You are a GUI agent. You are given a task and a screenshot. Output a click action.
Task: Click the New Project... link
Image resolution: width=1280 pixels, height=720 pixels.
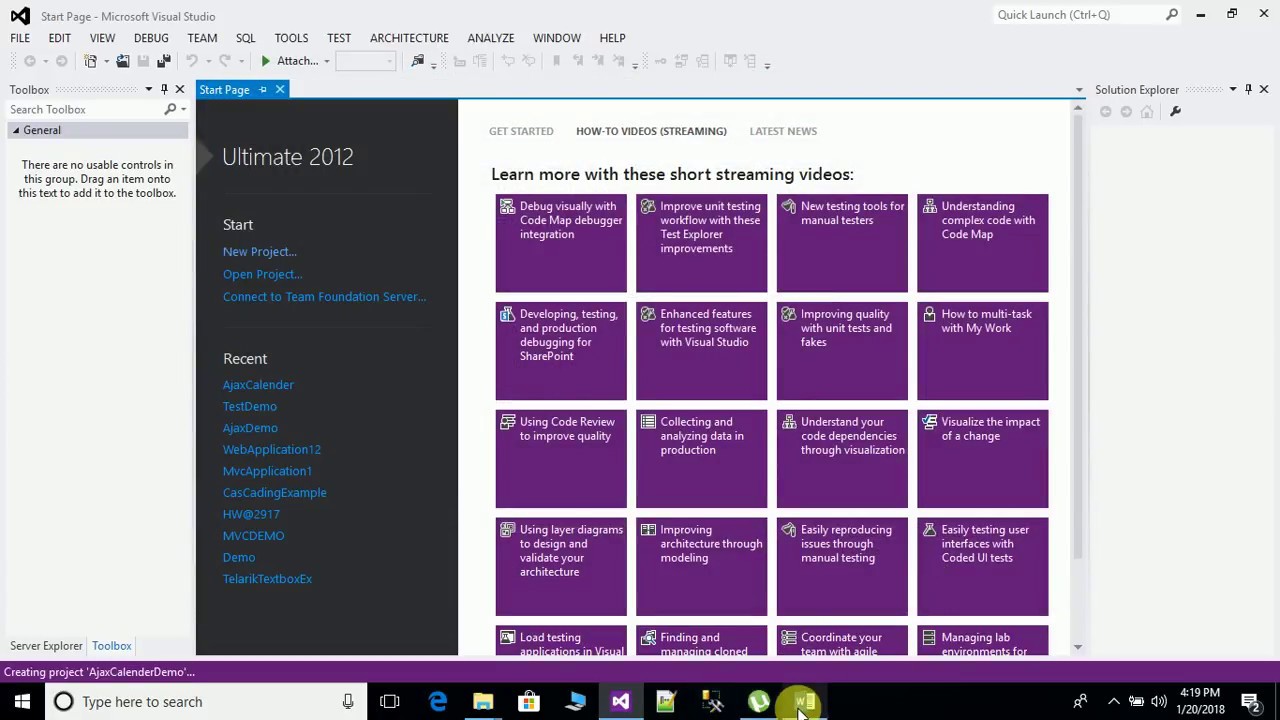click(260, 252)
